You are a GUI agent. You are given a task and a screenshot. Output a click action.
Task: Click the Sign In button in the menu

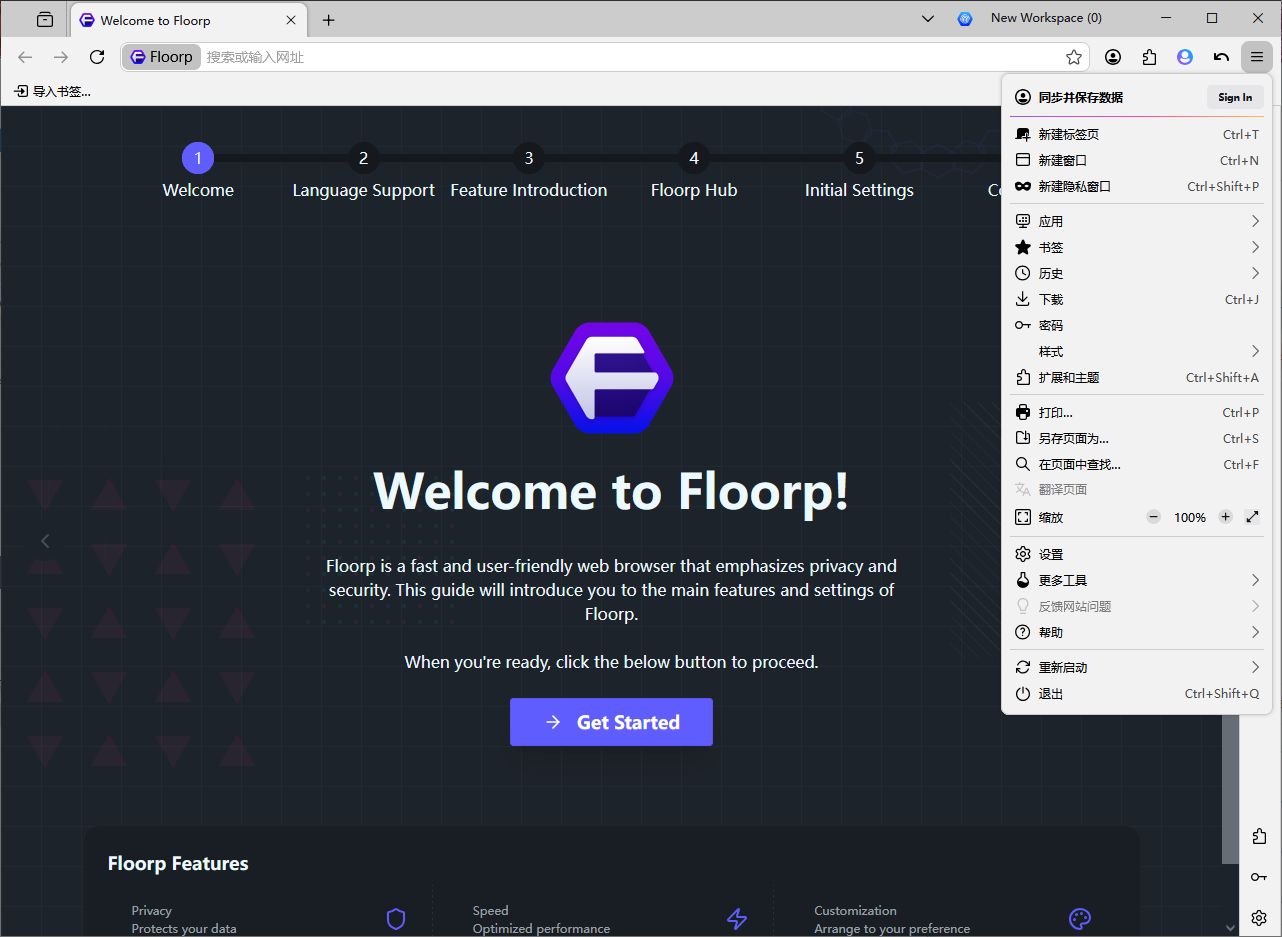point(1235,97)
